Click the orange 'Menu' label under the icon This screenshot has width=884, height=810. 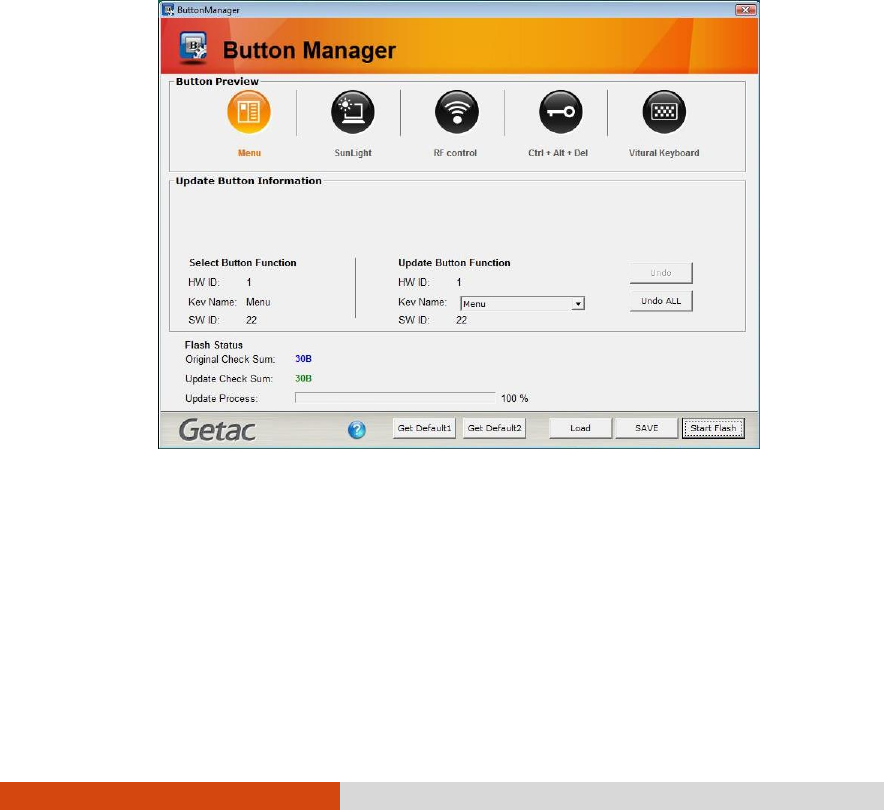[x=249, y=153]
